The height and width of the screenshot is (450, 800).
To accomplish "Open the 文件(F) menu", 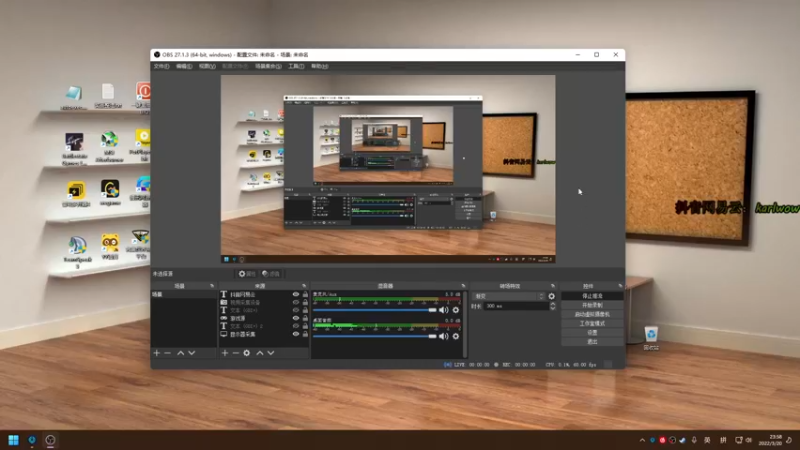I will (161, 66).
